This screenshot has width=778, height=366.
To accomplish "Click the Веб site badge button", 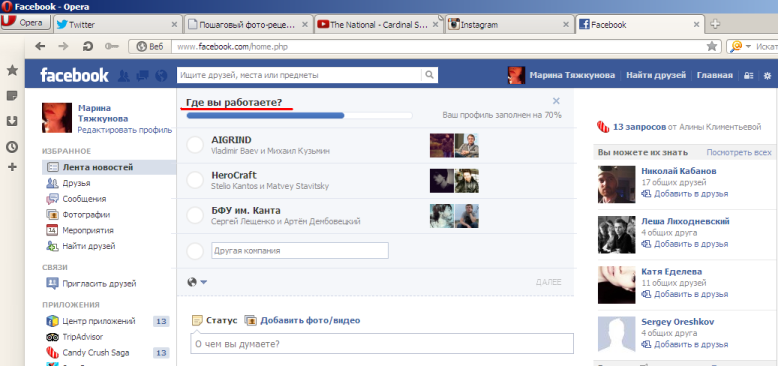I will pyautogui.click(x=150, y=47).
